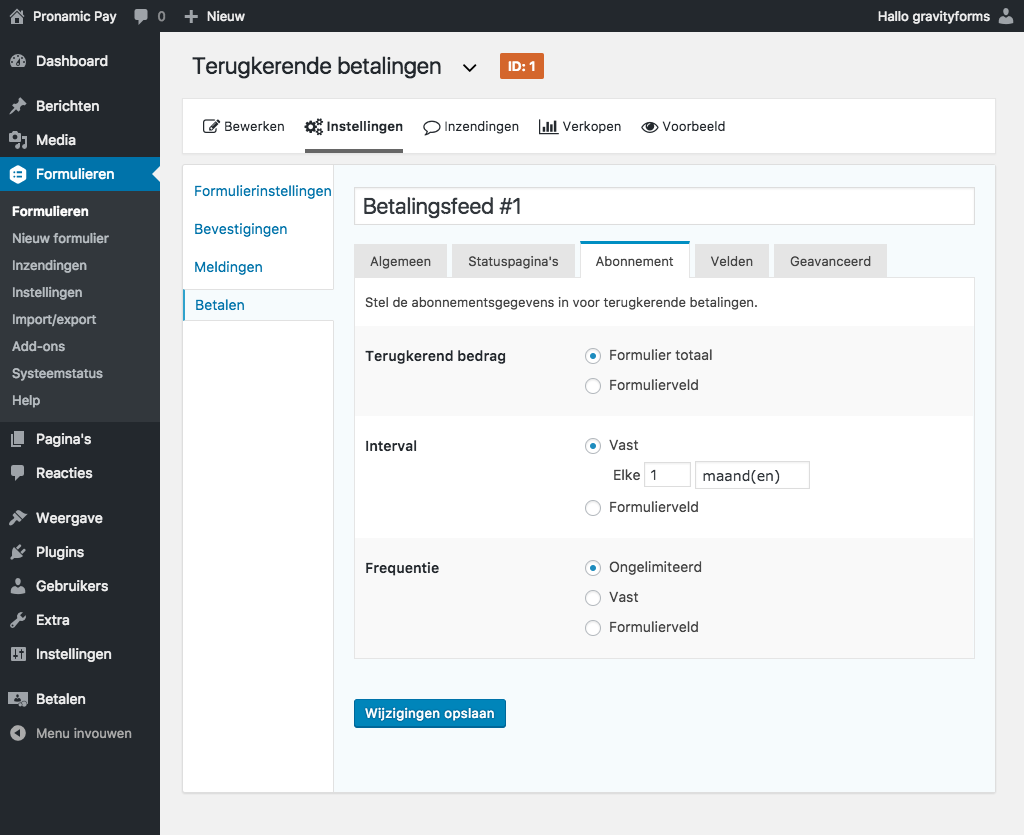Select Formulierveld radio under Interval

click(x=593, y=508)
